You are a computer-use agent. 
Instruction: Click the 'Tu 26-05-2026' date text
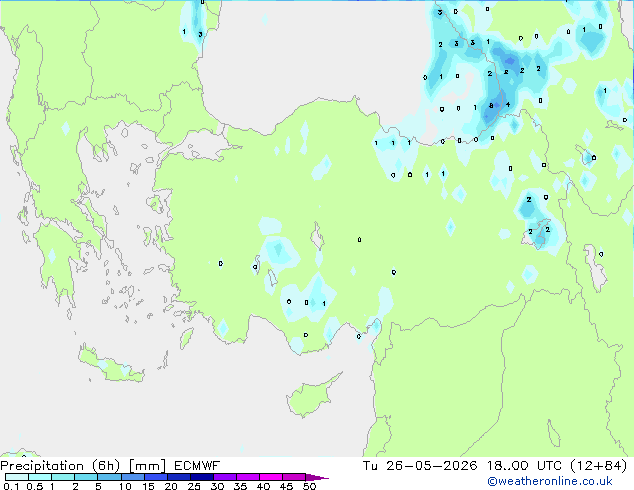pyautogui.click(x=420, y=466)
